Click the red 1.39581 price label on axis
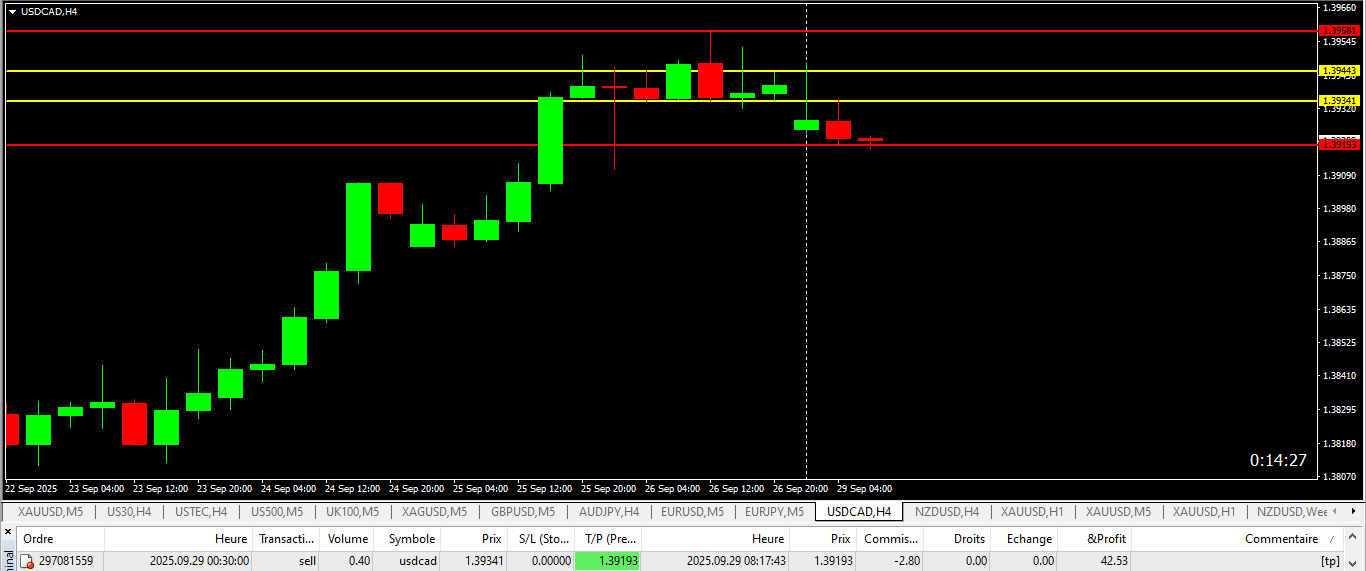This screenshot has width=1366, height=571. tap(1340, 31)
